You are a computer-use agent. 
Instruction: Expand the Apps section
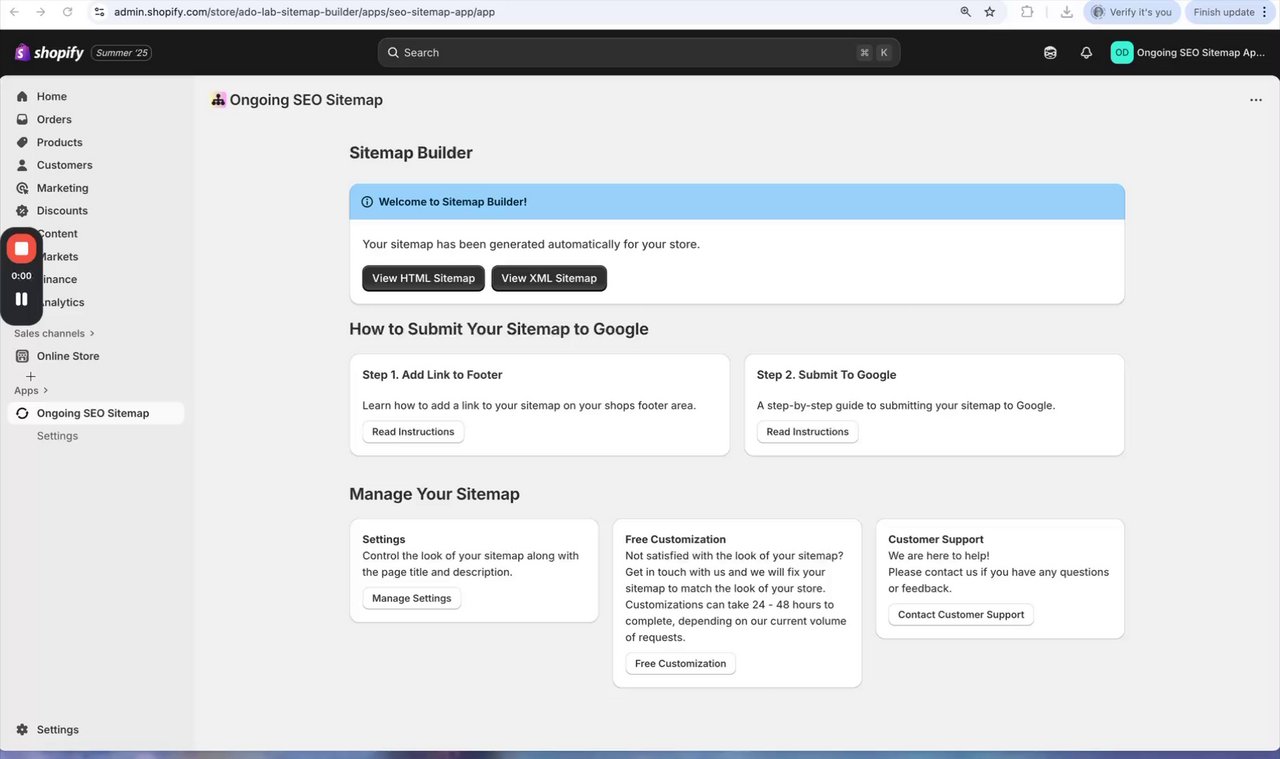tap(31, 390)
